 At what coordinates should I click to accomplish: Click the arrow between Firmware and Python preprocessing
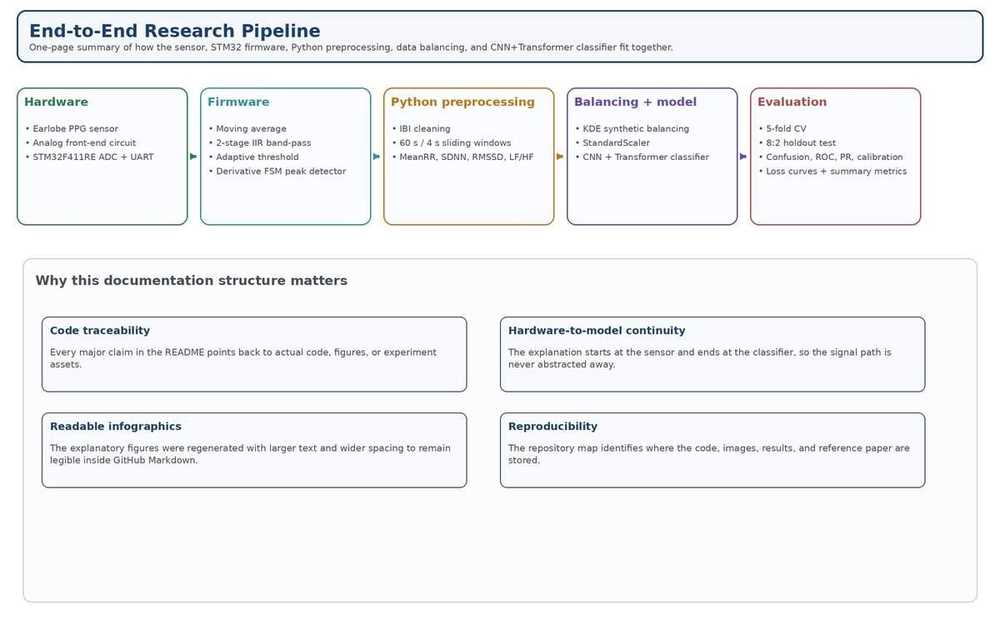(376, 156)
